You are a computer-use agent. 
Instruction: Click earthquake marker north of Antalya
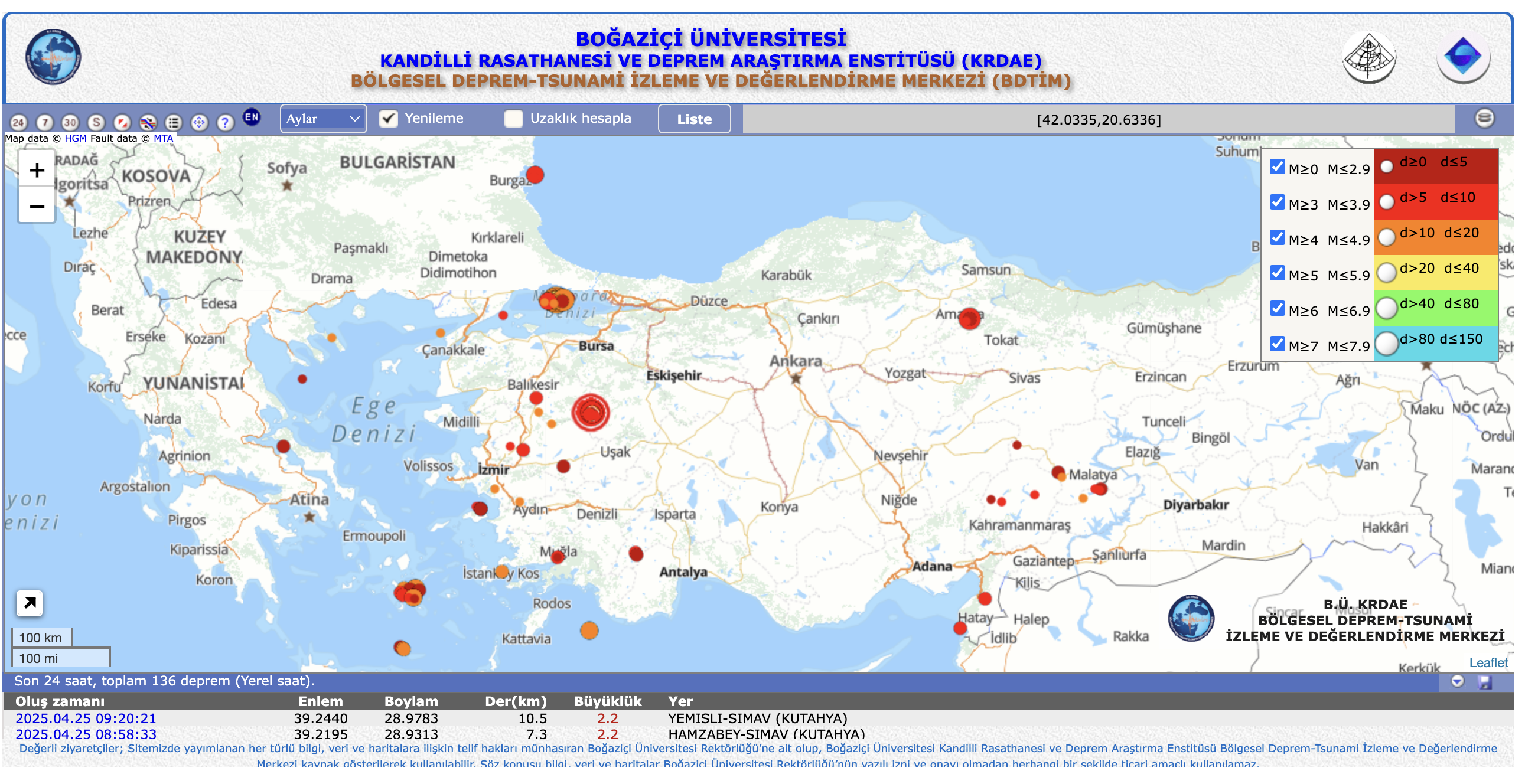coord(636,554)
